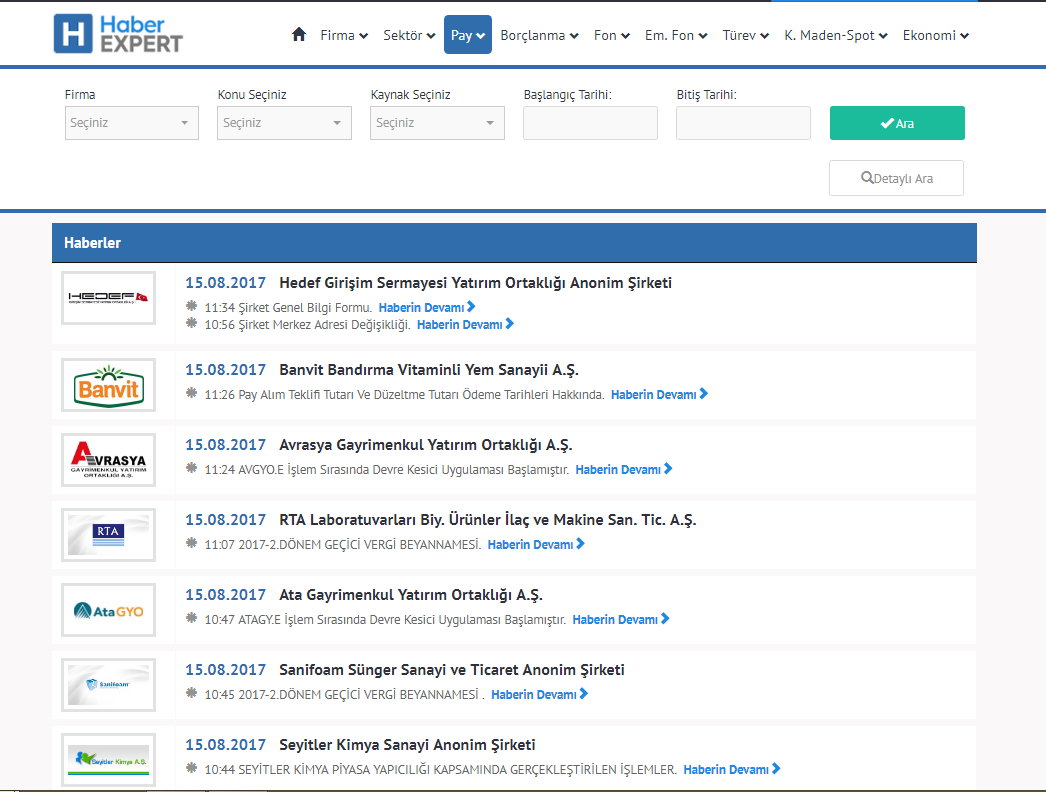The image size is (1046, 792).
Task: Open the Ekonomi menu
Action: point(936,35)
